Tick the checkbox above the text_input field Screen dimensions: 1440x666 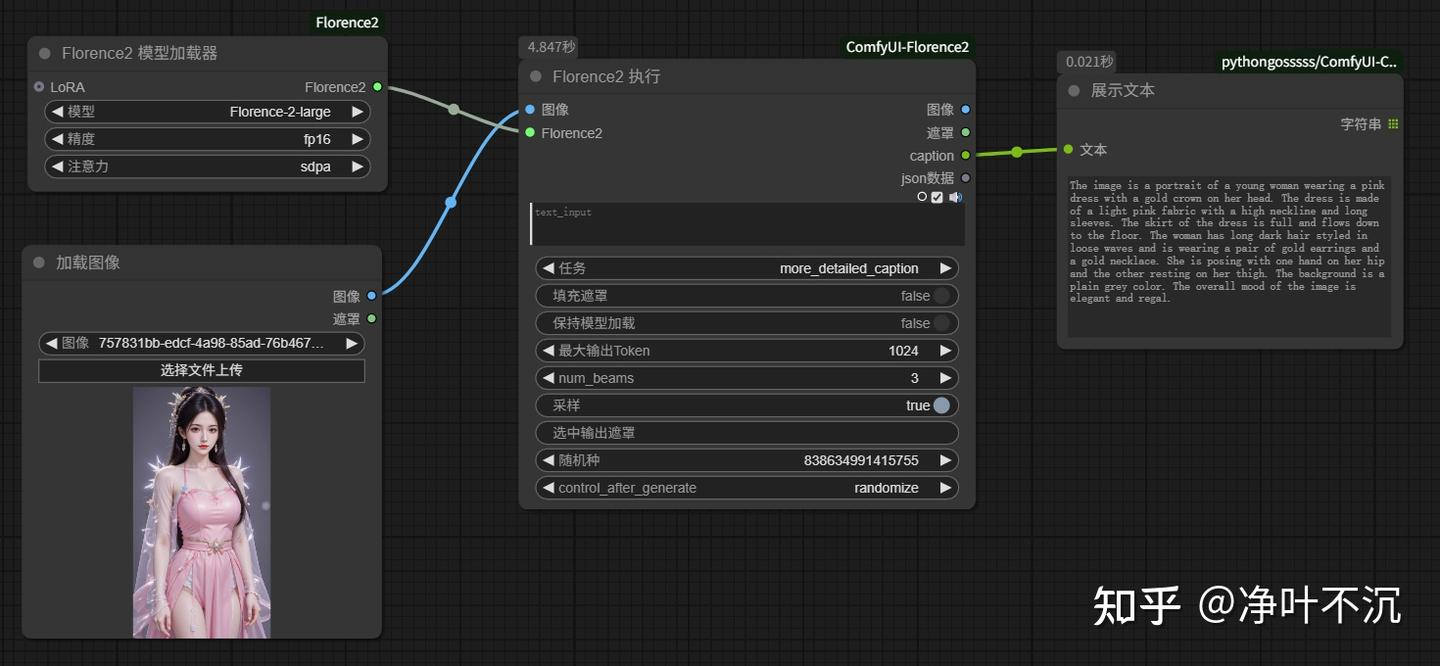(937, 197)
